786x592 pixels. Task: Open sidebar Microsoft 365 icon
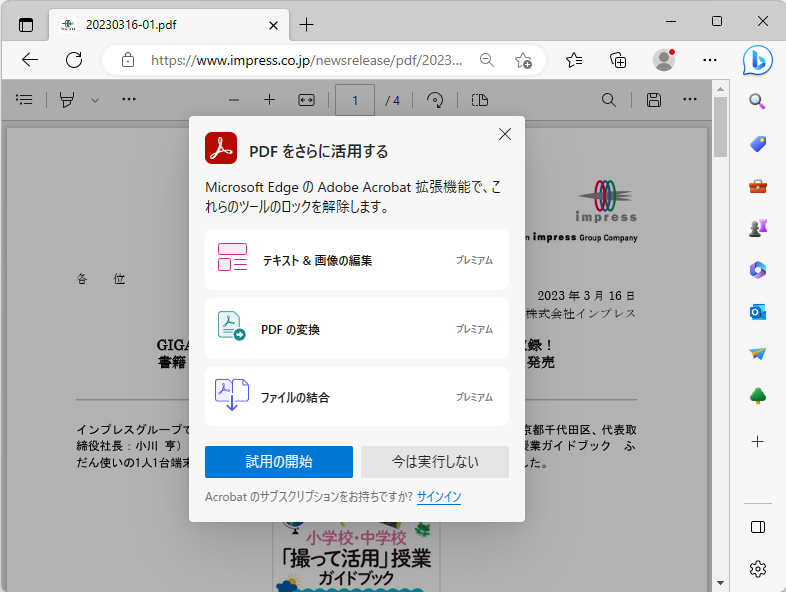tap(758, 270)
